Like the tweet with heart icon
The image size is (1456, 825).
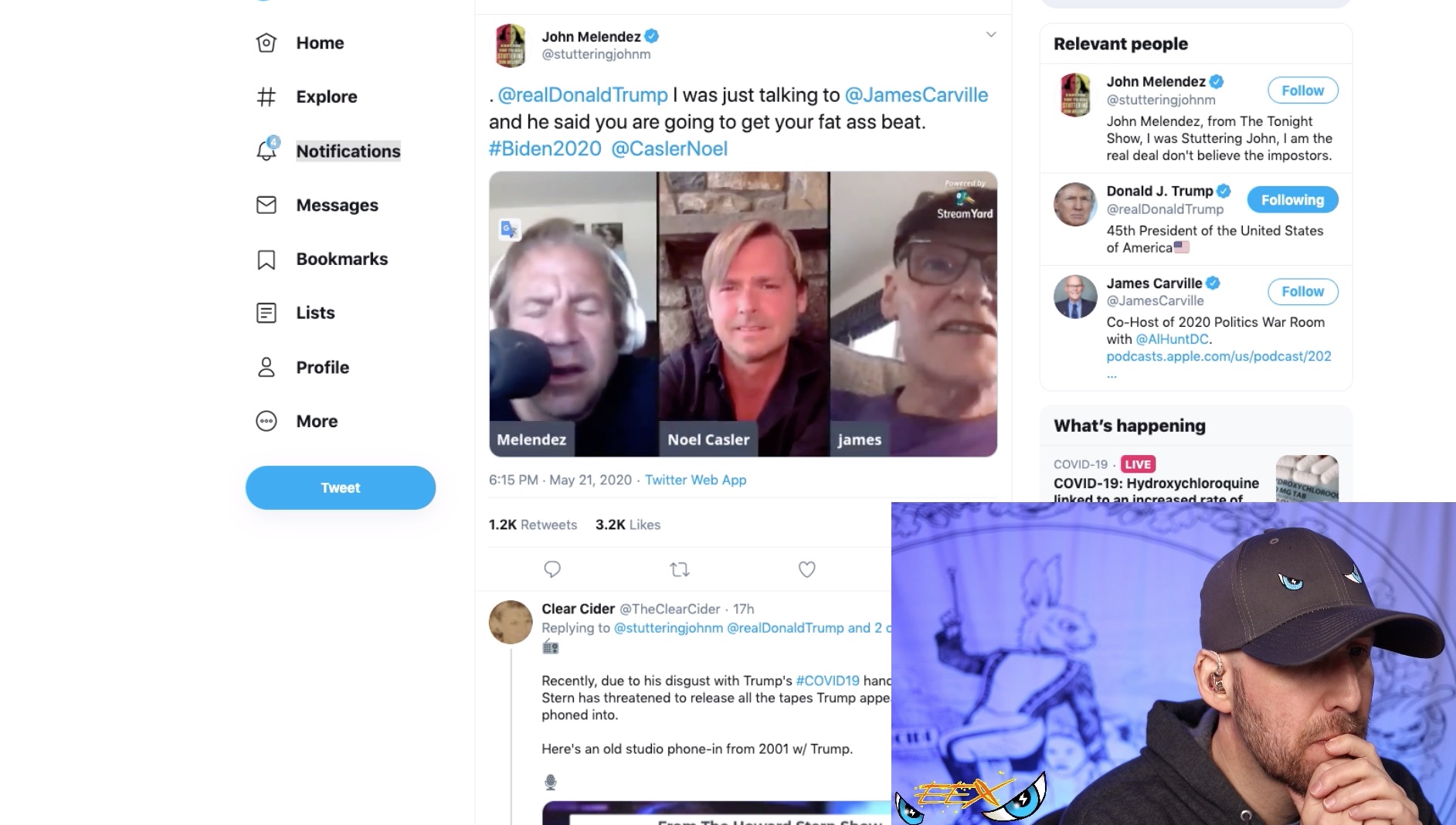[x=806, y=569]
